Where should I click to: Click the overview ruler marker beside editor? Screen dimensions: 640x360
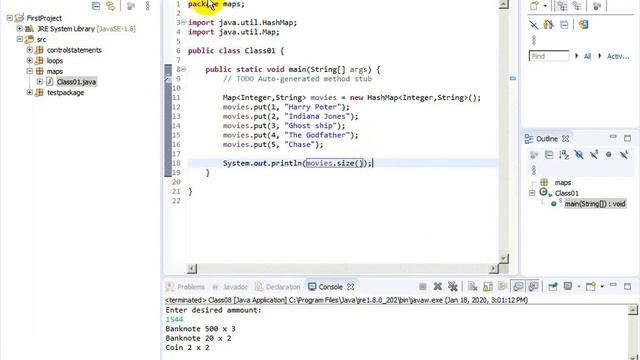[513, 78]
